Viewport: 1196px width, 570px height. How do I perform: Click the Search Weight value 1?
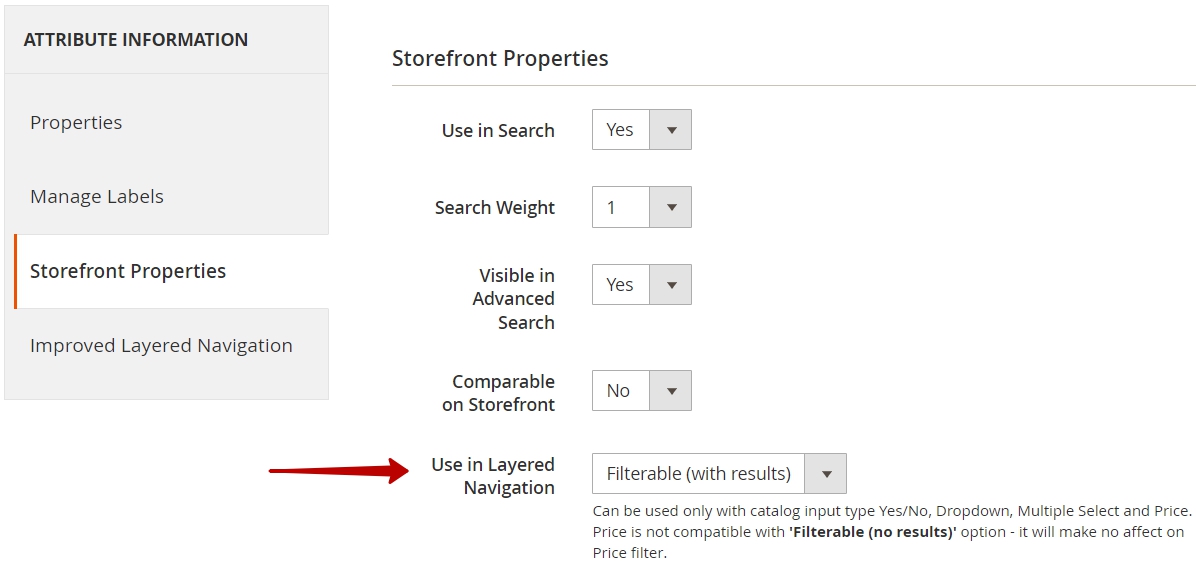(x=621, y=207)
